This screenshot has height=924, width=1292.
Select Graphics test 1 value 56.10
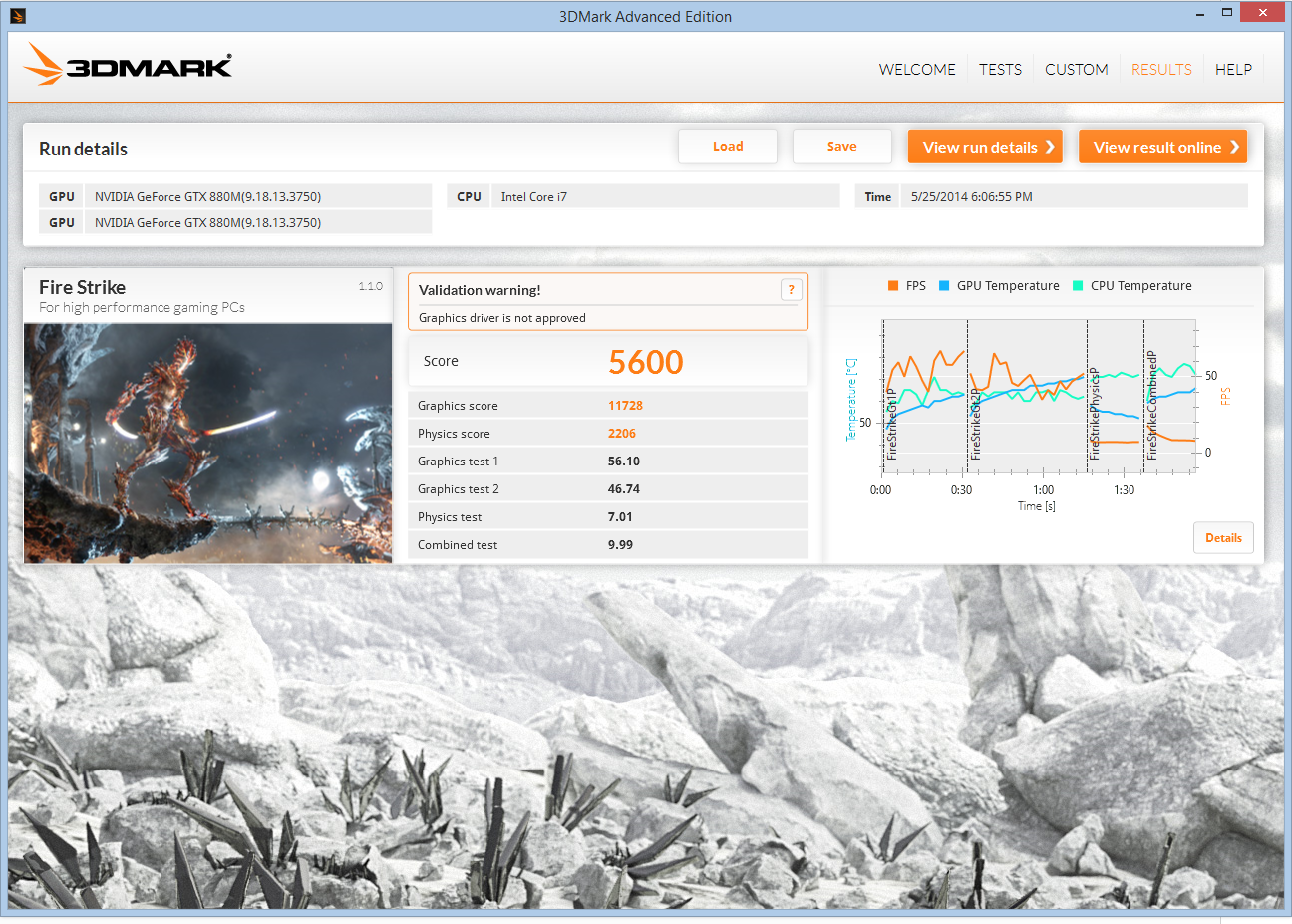(x=624, y=462)
